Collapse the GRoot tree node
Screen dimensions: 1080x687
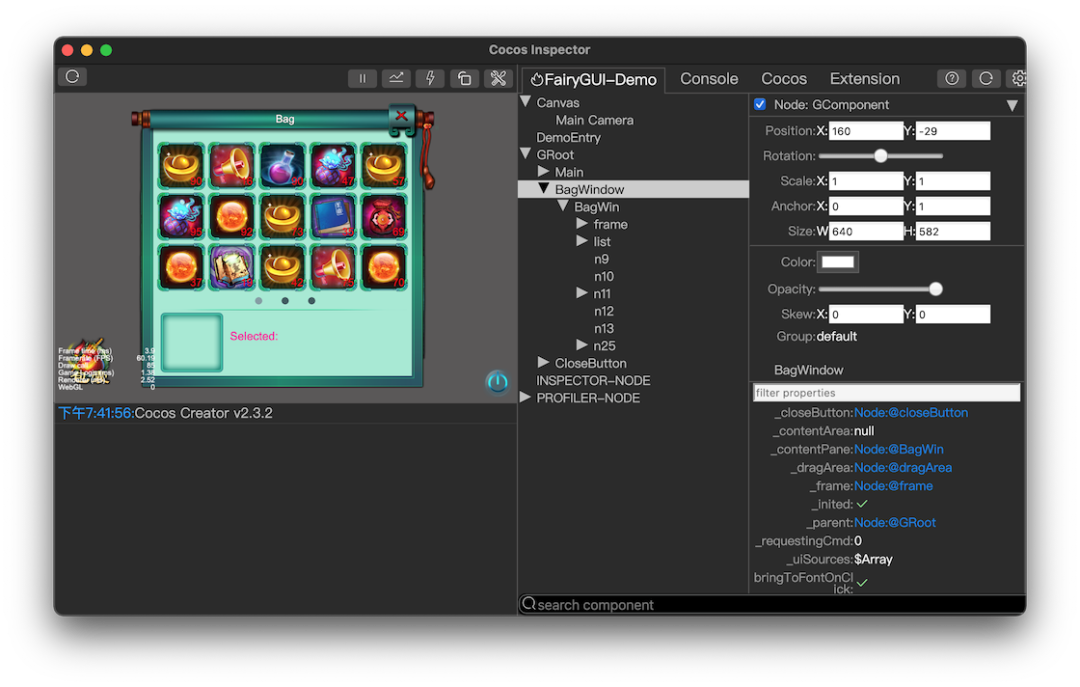click(x=526, y=154)
